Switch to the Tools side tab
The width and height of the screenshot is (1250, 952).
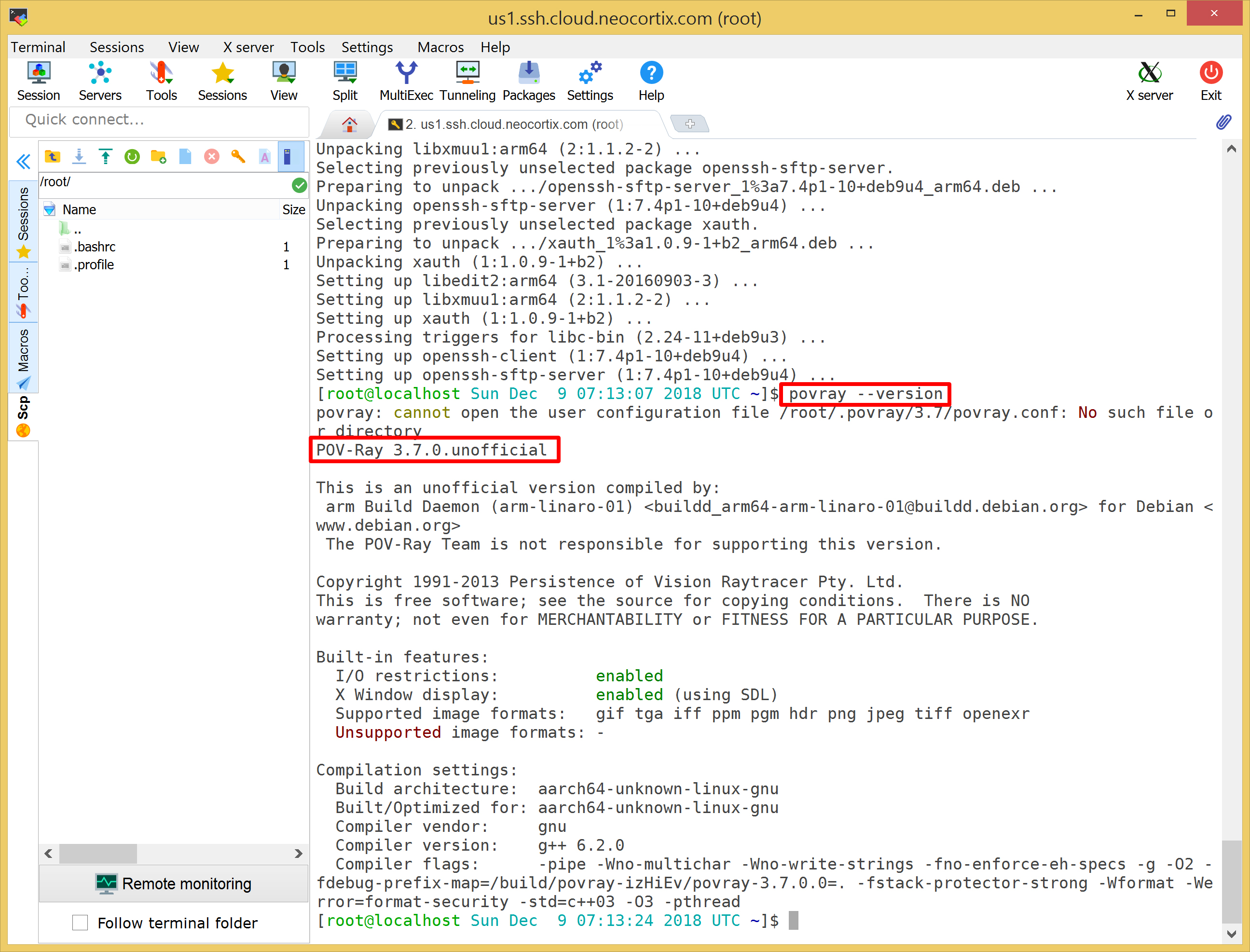[23, 292]
